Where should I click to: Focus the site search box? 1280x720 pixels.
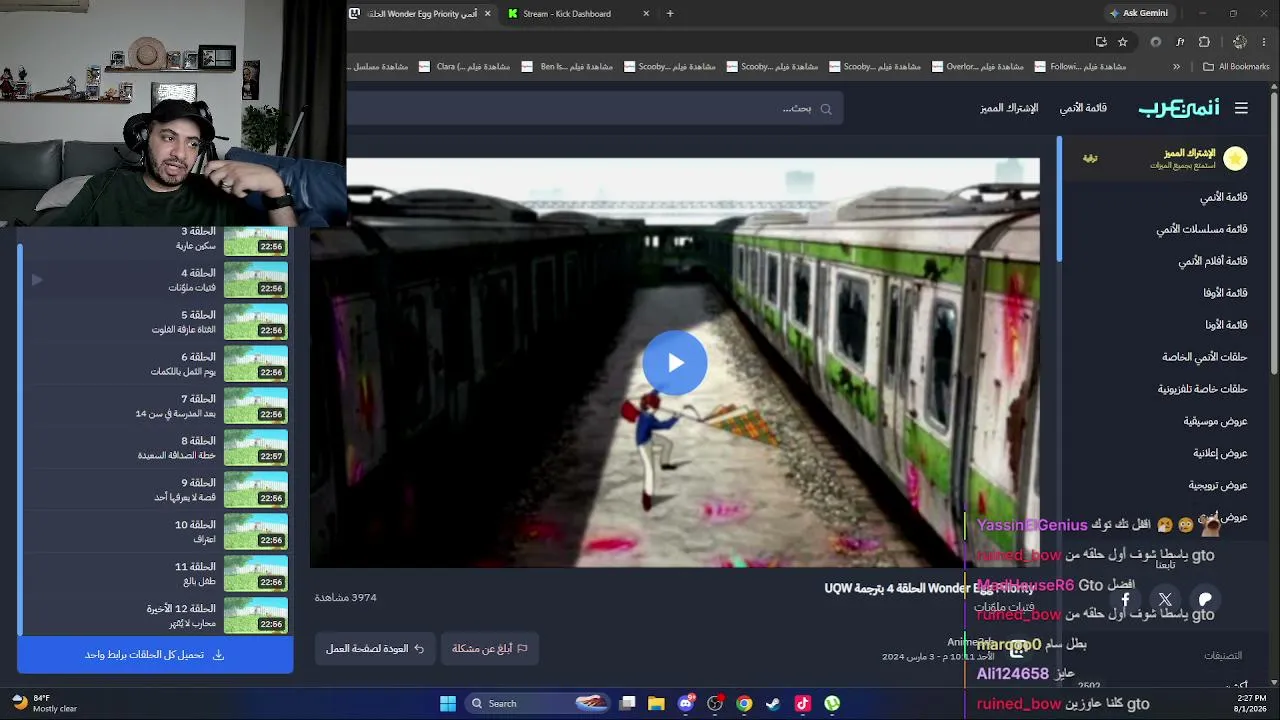pyautogui.click(x=595, y=108)
